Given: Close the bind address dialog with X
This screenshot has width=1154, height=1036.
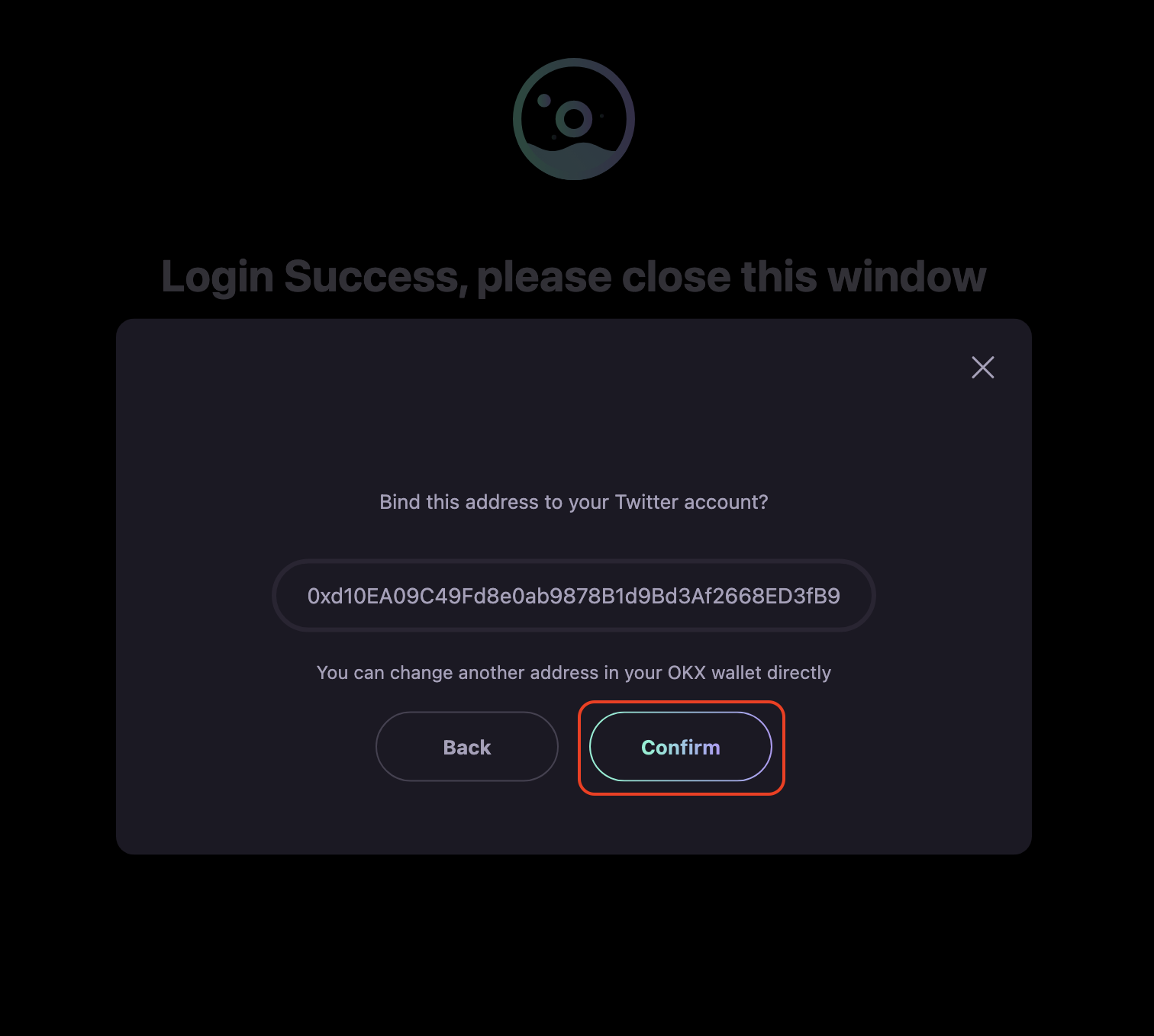Looking at the screenshot, I should (982, 367).
